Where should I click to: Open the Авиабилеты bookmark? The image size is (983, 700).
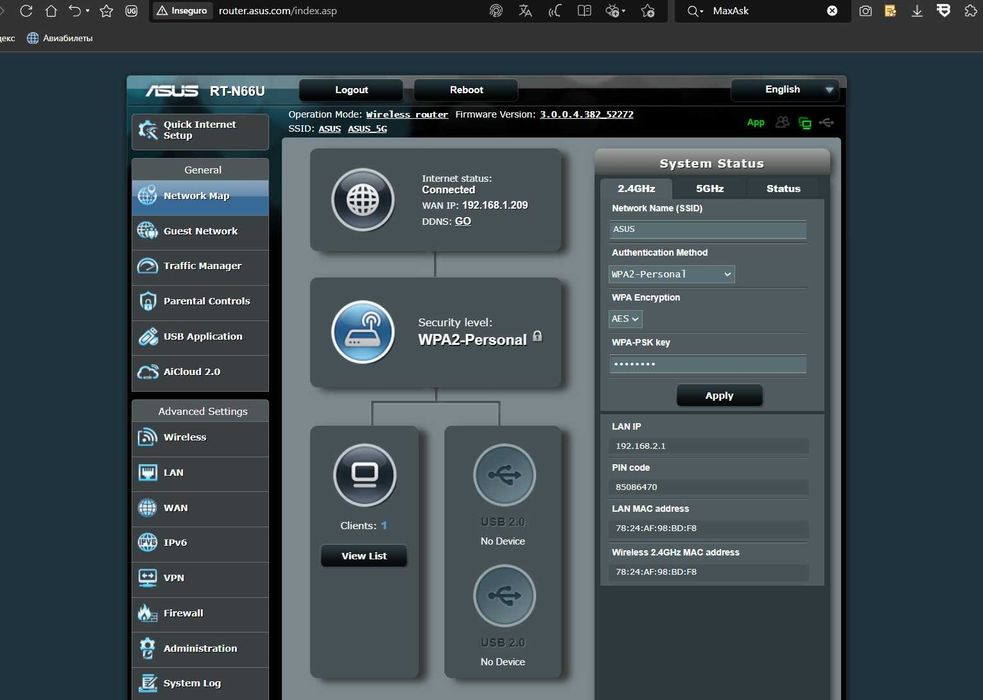click(x=60, y=38)
